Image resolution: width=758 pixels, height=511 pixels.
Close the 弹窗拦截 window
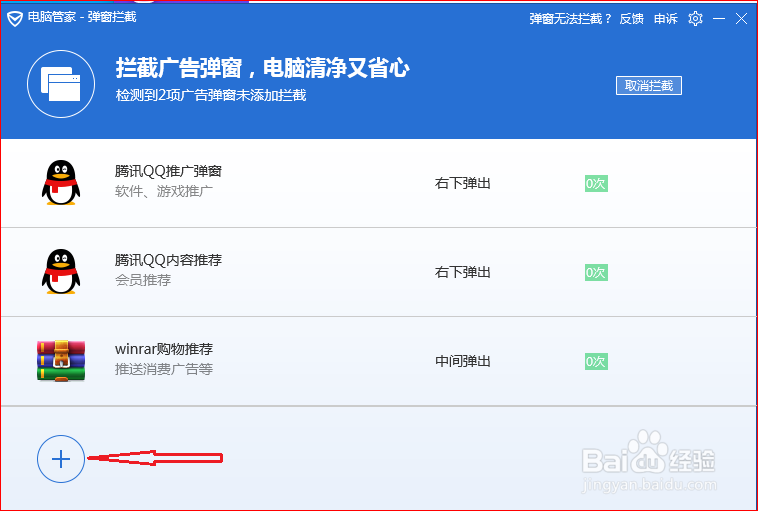(x=741, y=19)
